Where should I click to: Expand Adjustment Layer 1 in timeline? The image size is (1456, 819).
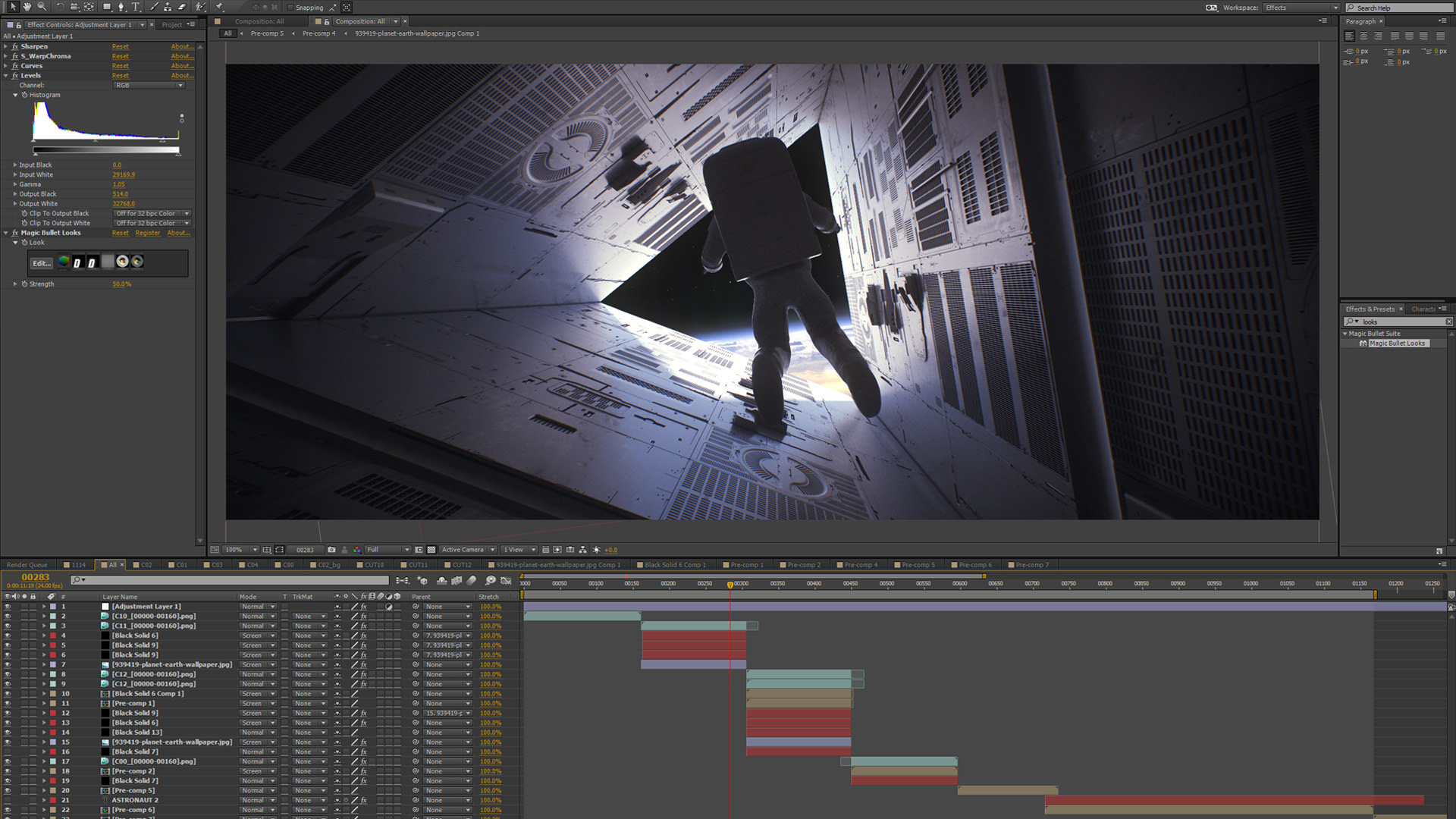click(44, 607)
